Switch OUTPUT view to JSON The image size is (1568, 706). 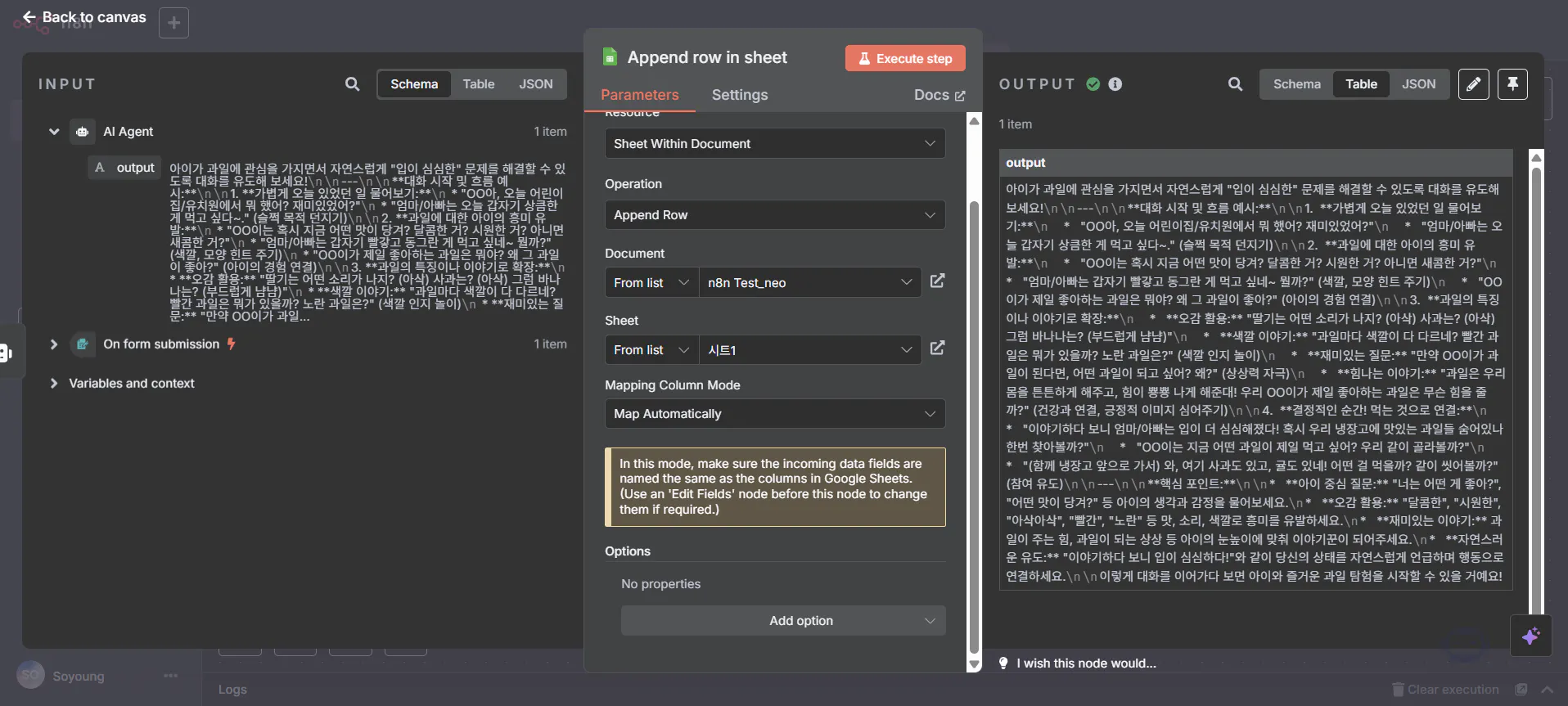[x=1418, y=84]
